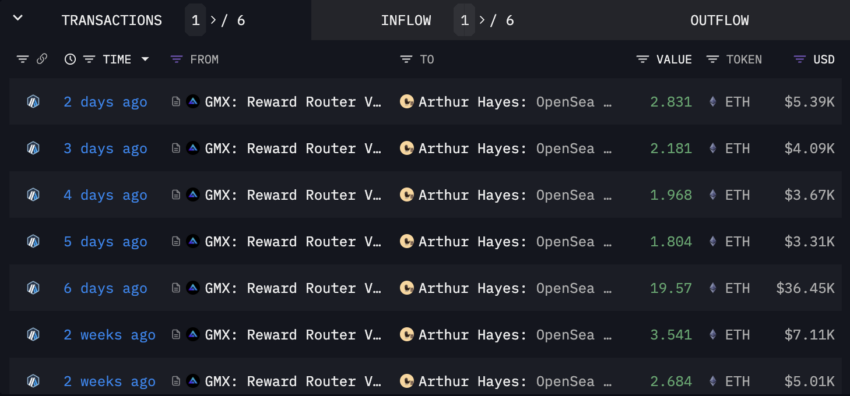
Task: Open GMX: Reward Router link in first row
Action: click(293, 102)
